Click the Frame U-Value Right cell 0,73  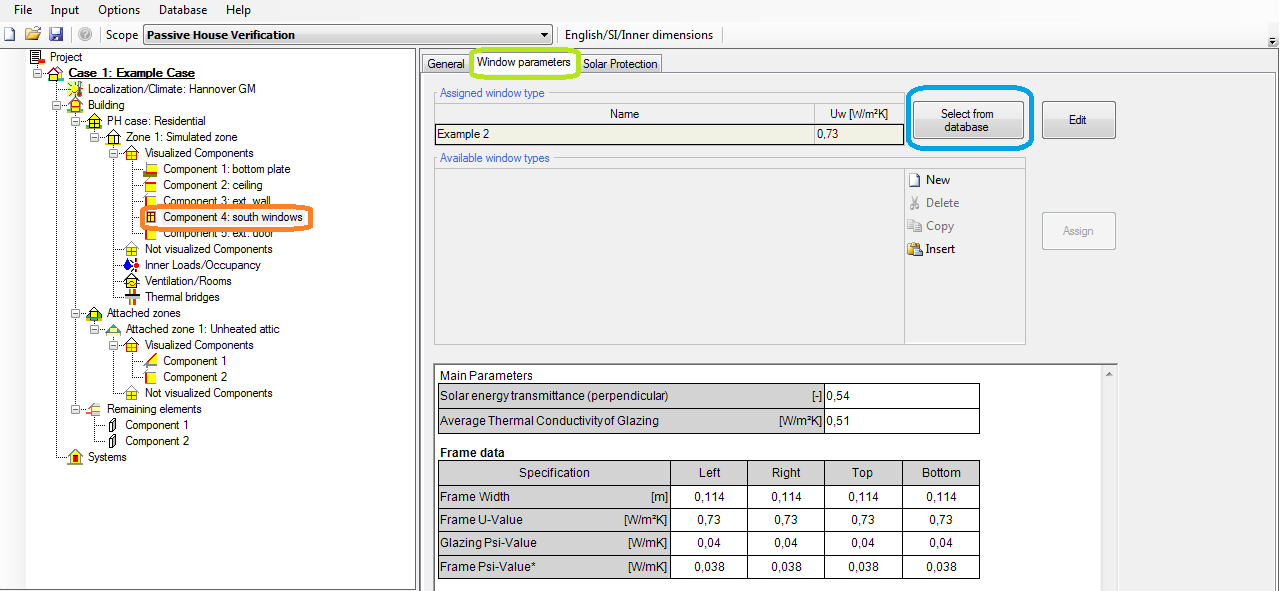click(786, 520)
